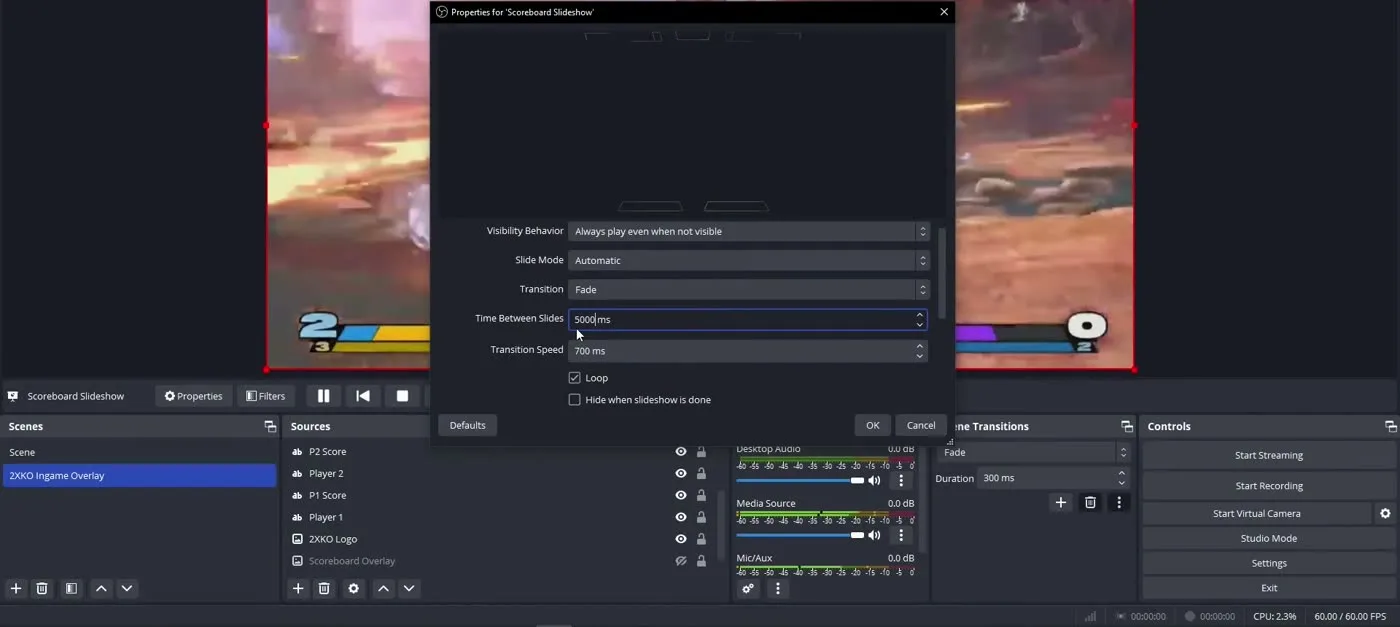Open scene filters in Scenes toolbar
The height and width of the screenshot is (627, 1400).
tap(71, 589)
